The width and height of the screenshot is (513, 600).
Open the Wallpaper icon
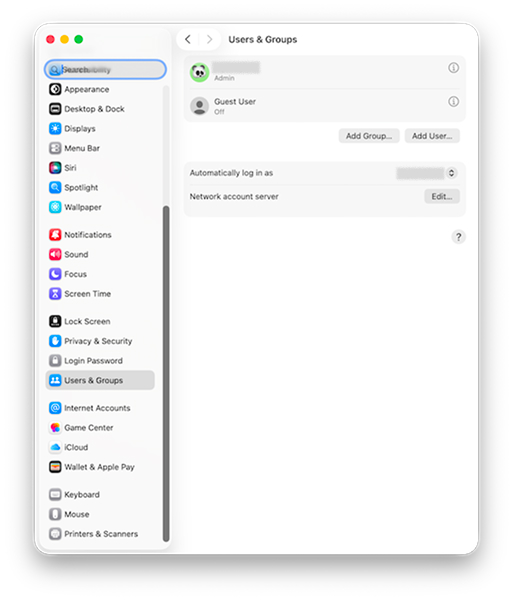55,207
